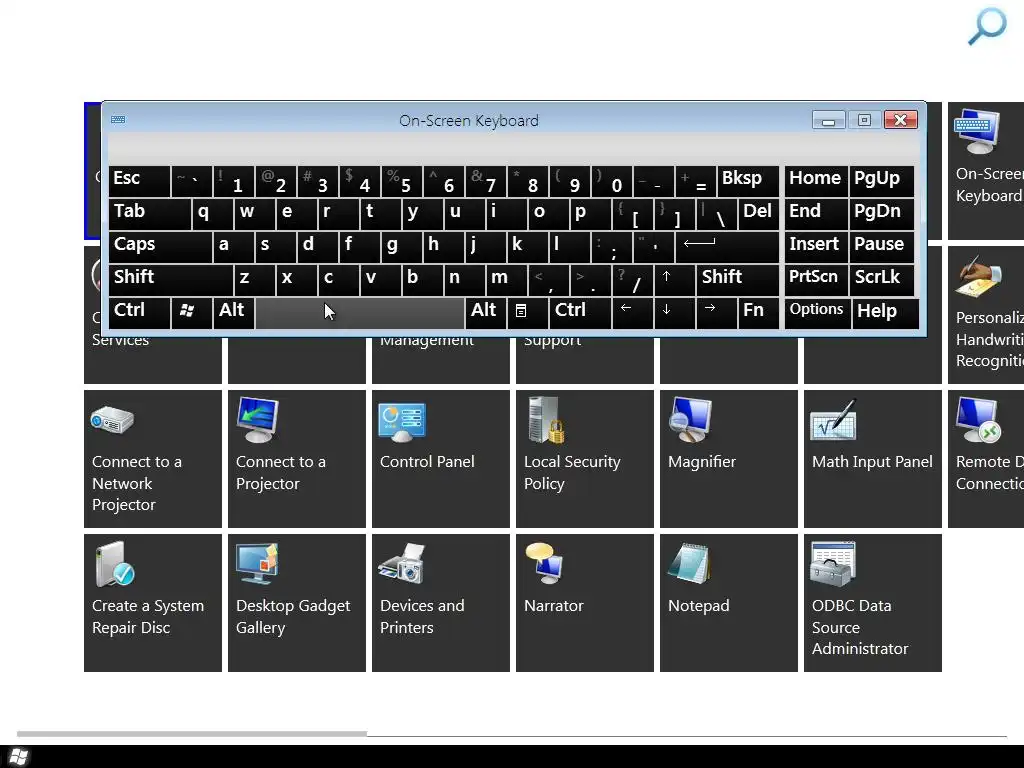Click the Esc key
1024x768 pixels.
(x=139, y=181)
